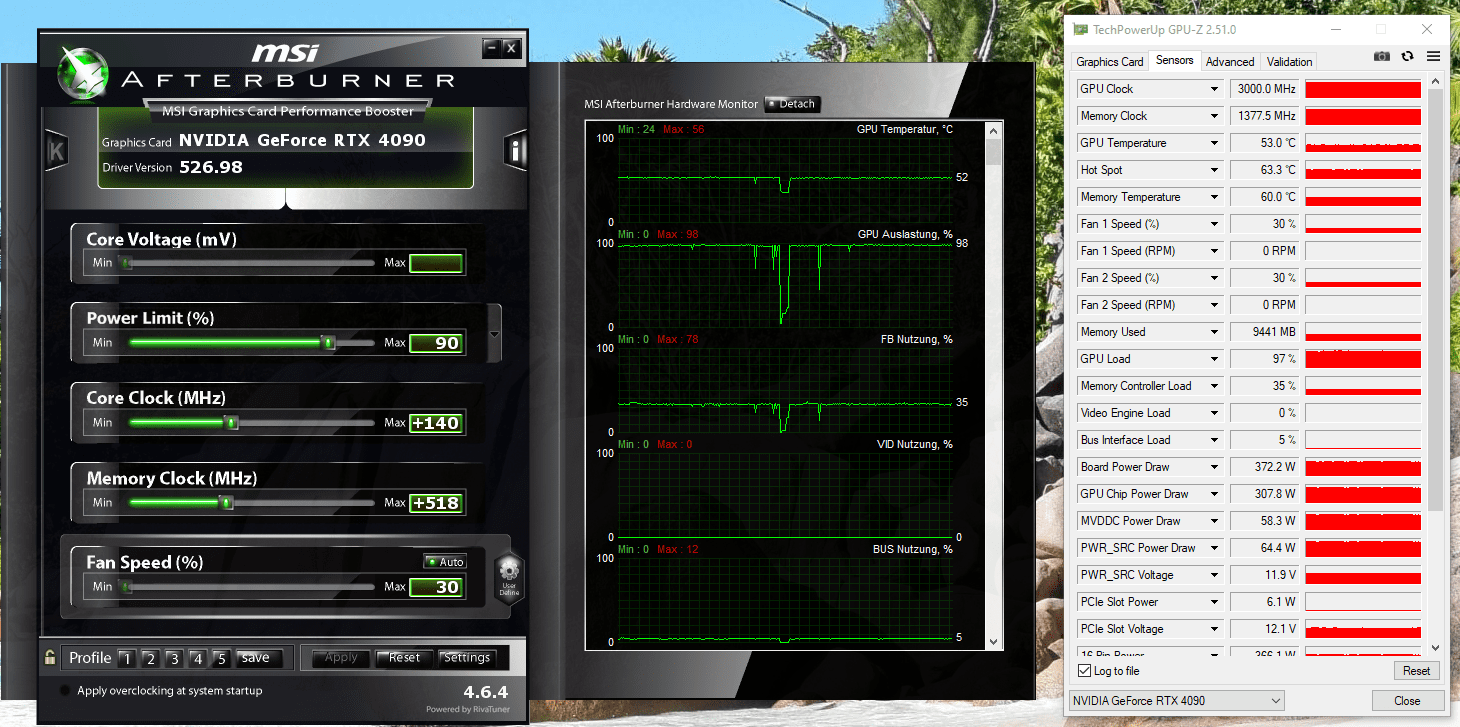Click the empty Core Voltage value field
Image resolution: width=1460 pixels, height=727 pixels.
436,263
